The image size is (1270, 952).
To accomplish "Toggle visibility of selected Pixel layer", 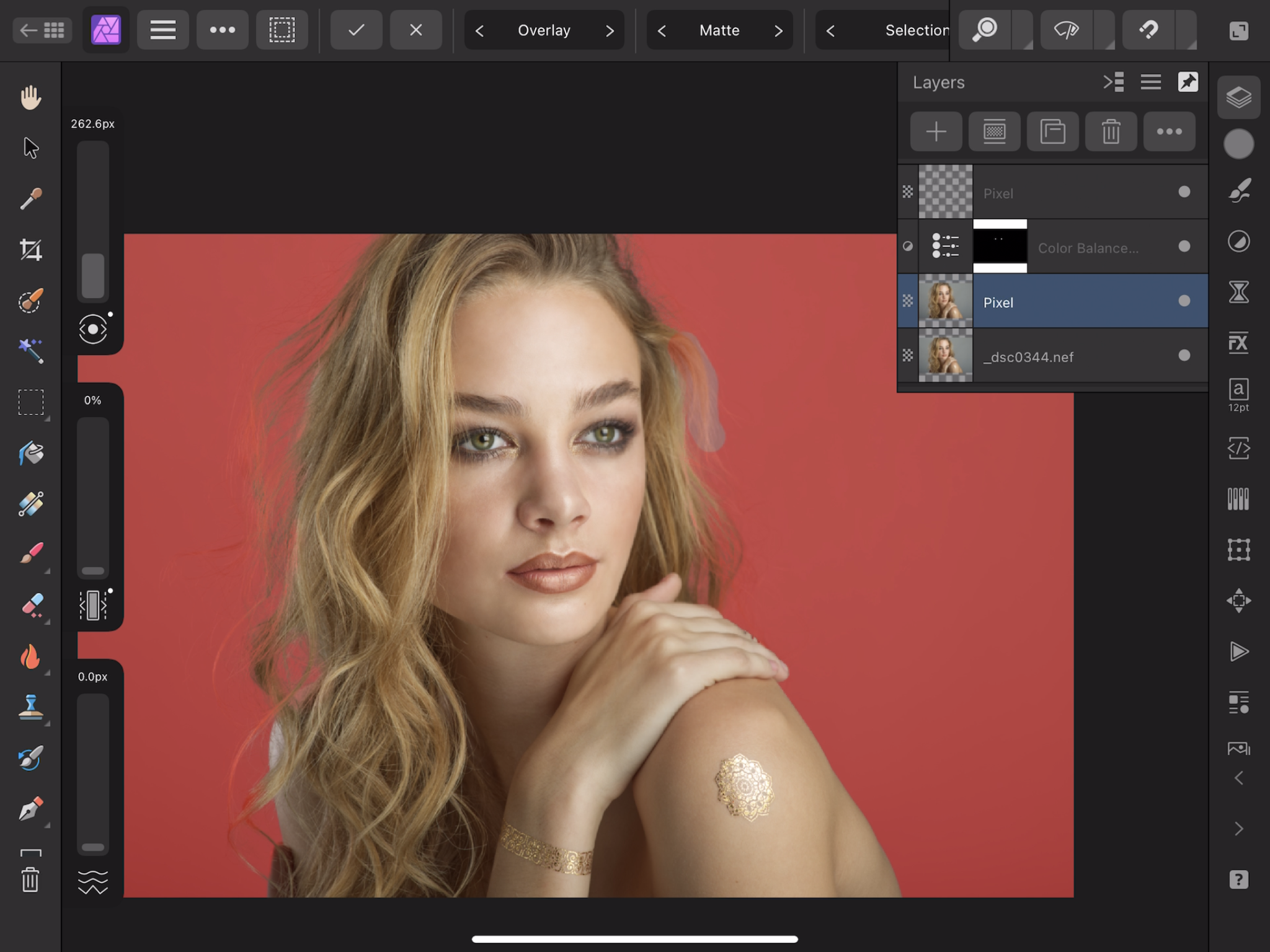I will tap(1184, 301).
